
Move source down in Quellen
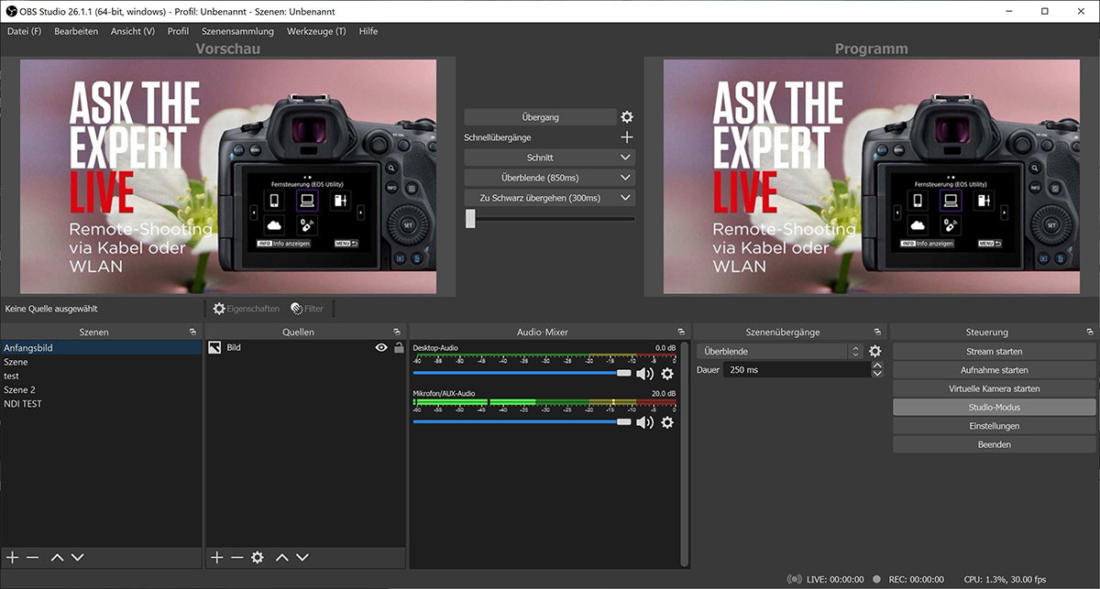pyautogui.click(x=302, y=557)
